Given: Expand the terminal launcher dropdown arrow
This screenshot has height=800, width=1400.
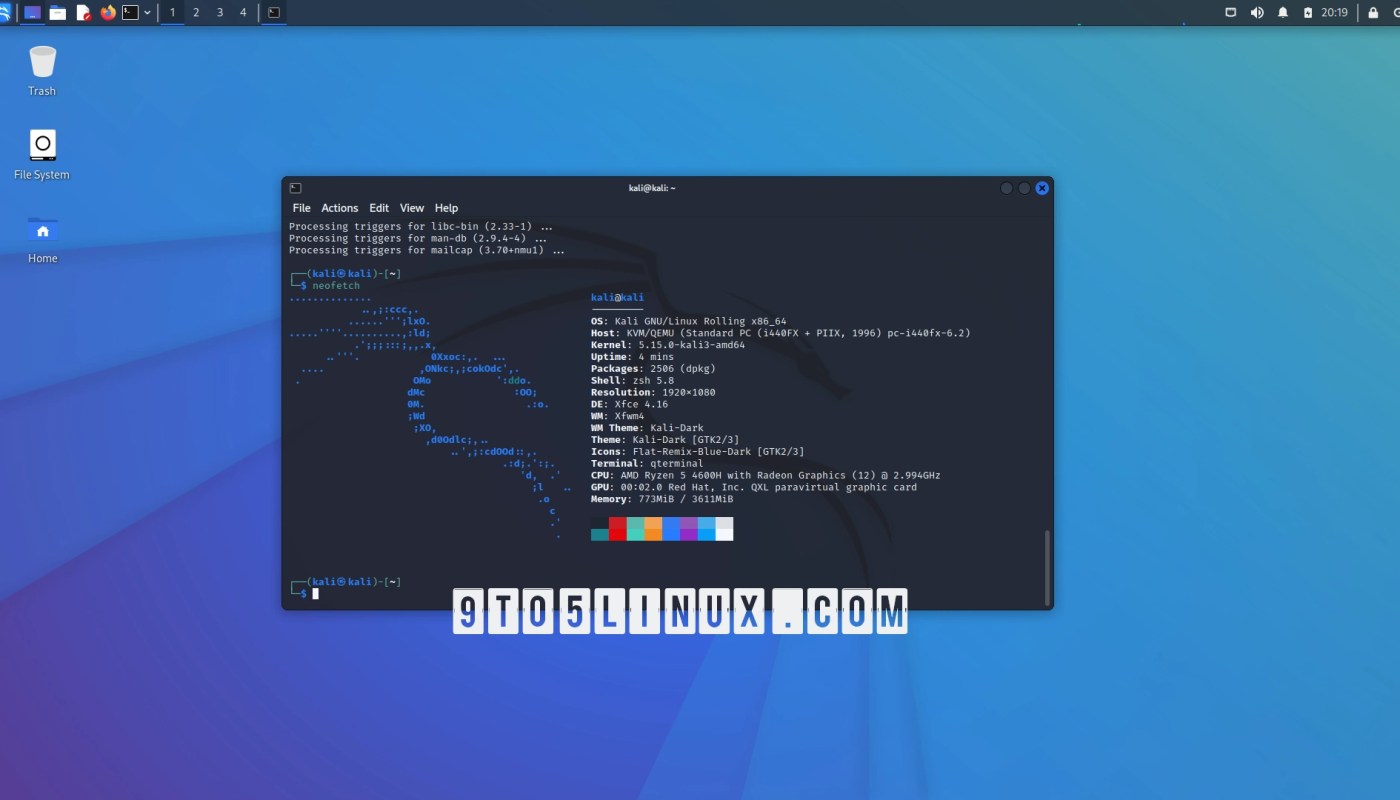Looking at the screenshot, I should click(x=148, y=13).
